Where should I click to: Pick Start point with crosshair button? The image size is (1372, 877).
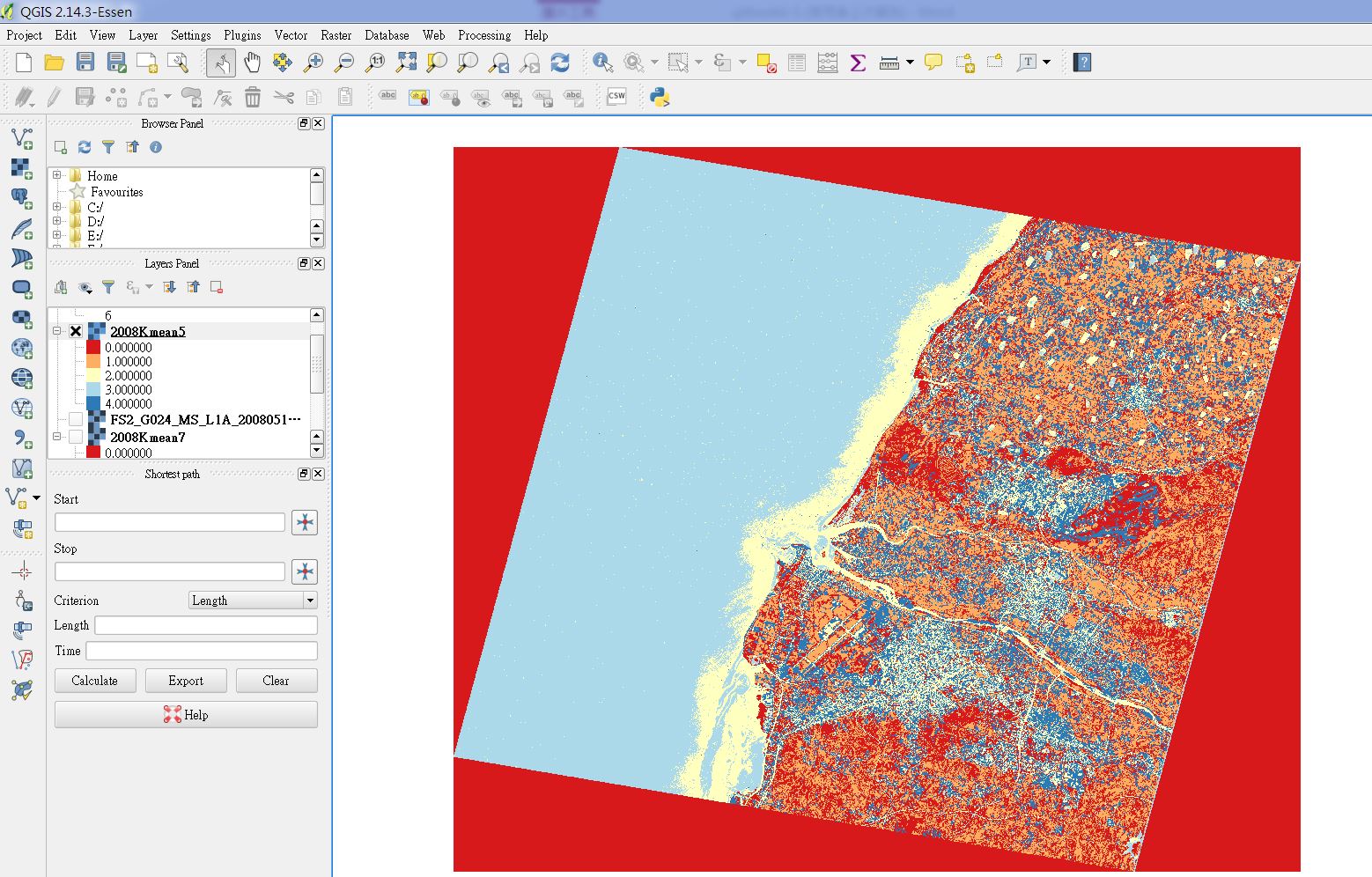[305, 522]
